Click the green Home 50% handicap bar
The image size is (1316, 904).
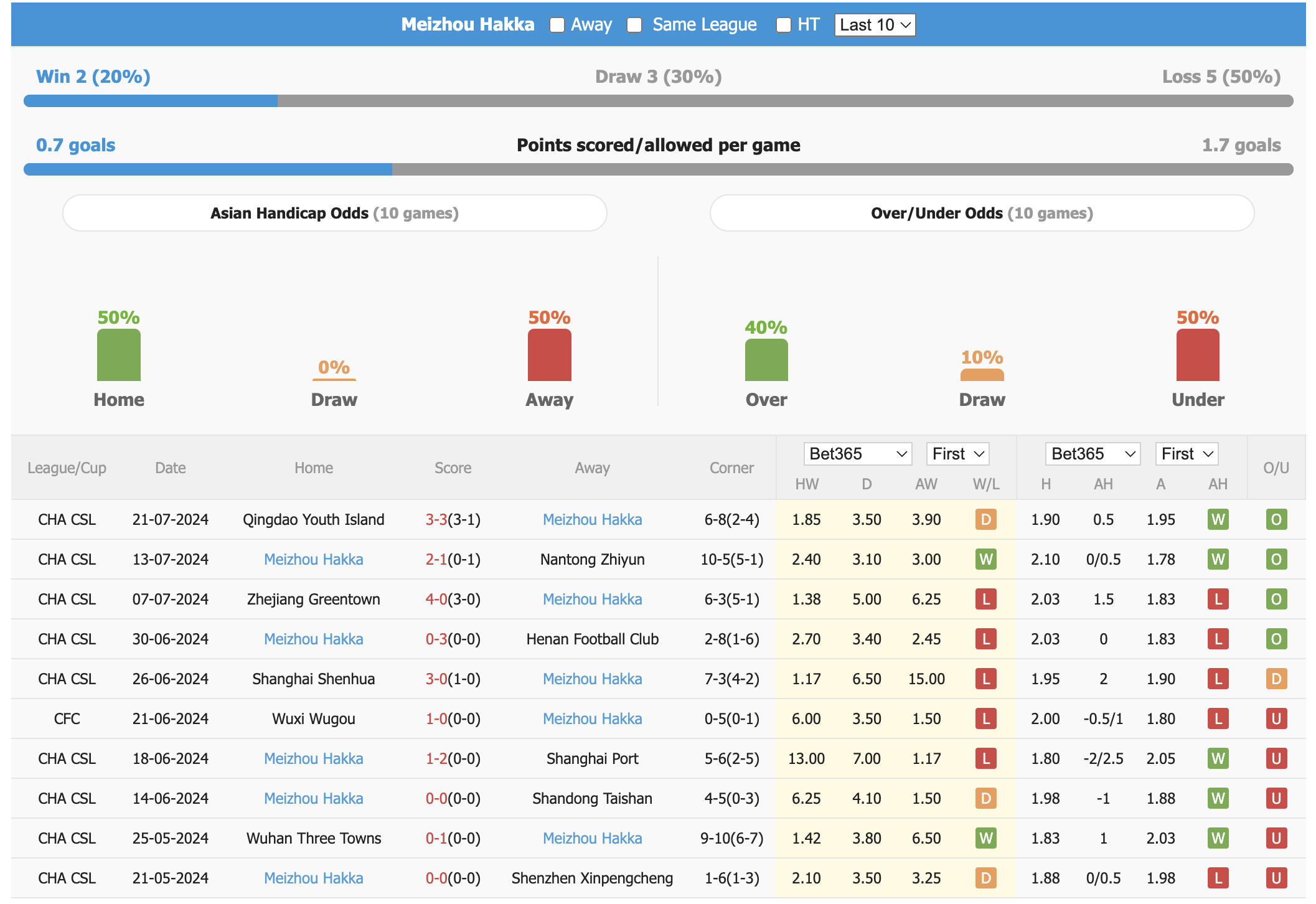point(118,355)
